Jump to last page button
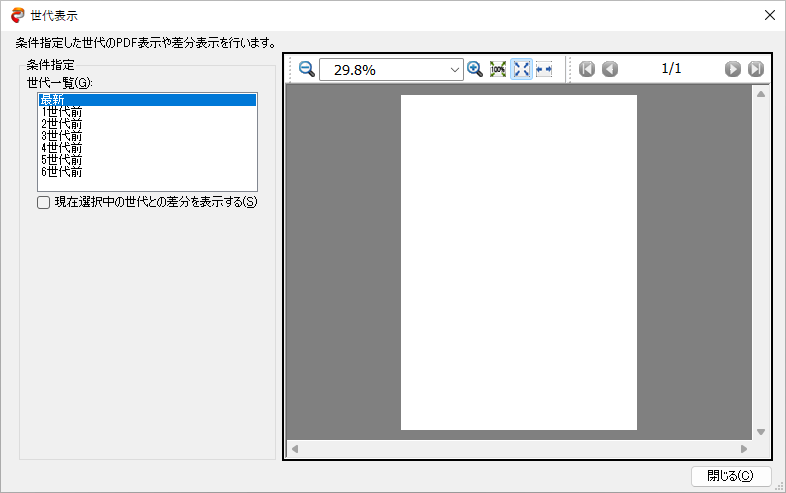 click(x=755, y=69)
